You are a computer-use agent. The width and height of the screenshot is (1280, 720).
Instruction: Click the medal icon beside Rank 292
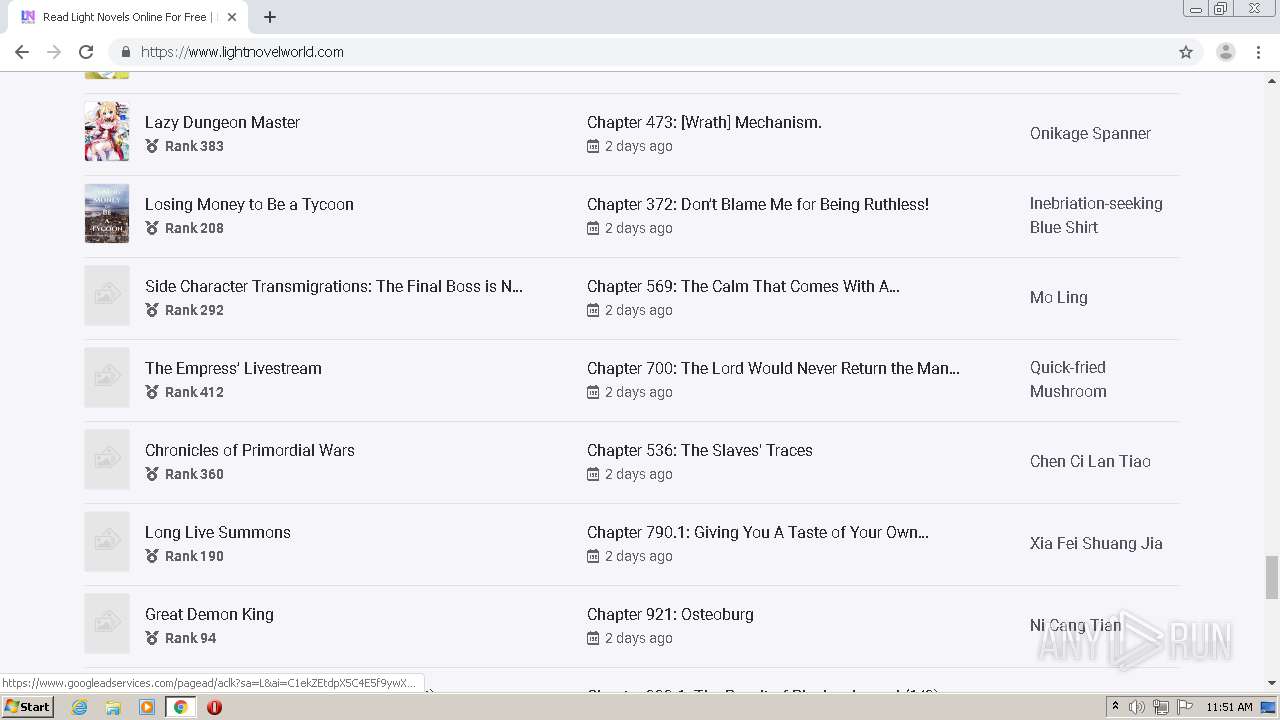point(152,310)
